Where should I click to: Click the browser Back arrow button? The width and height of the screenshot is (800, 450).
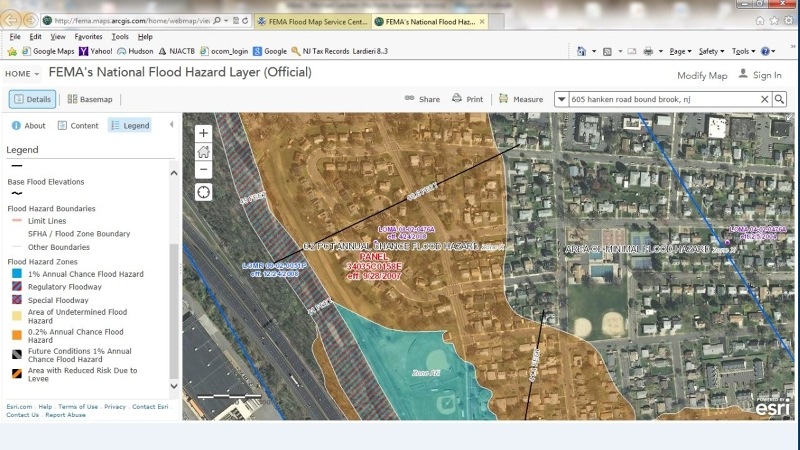[x=10, y=20]
